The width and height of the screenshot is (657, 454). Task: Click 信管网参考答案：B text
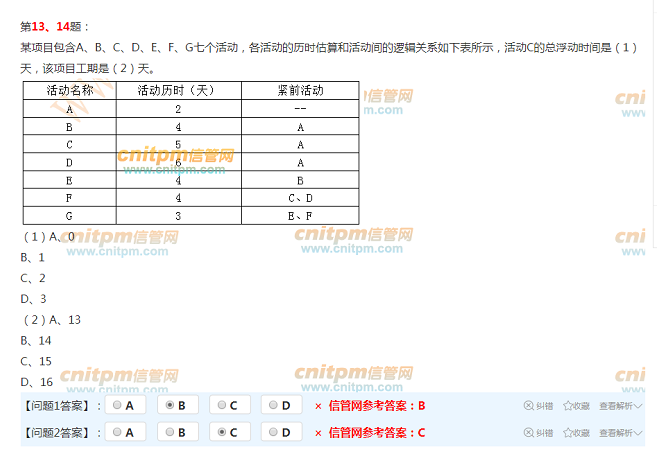(x=377, y=406)
